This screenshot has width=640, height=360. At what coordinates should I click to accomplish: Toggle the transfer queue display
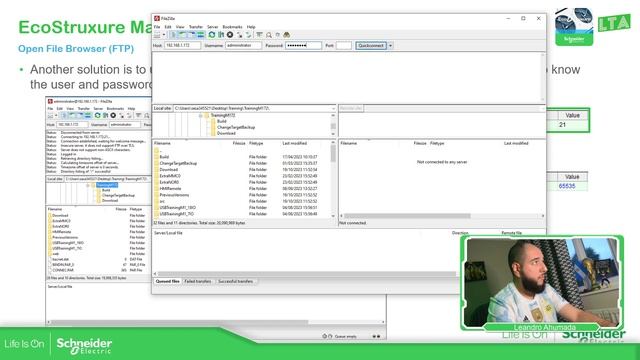pos(200,35)
